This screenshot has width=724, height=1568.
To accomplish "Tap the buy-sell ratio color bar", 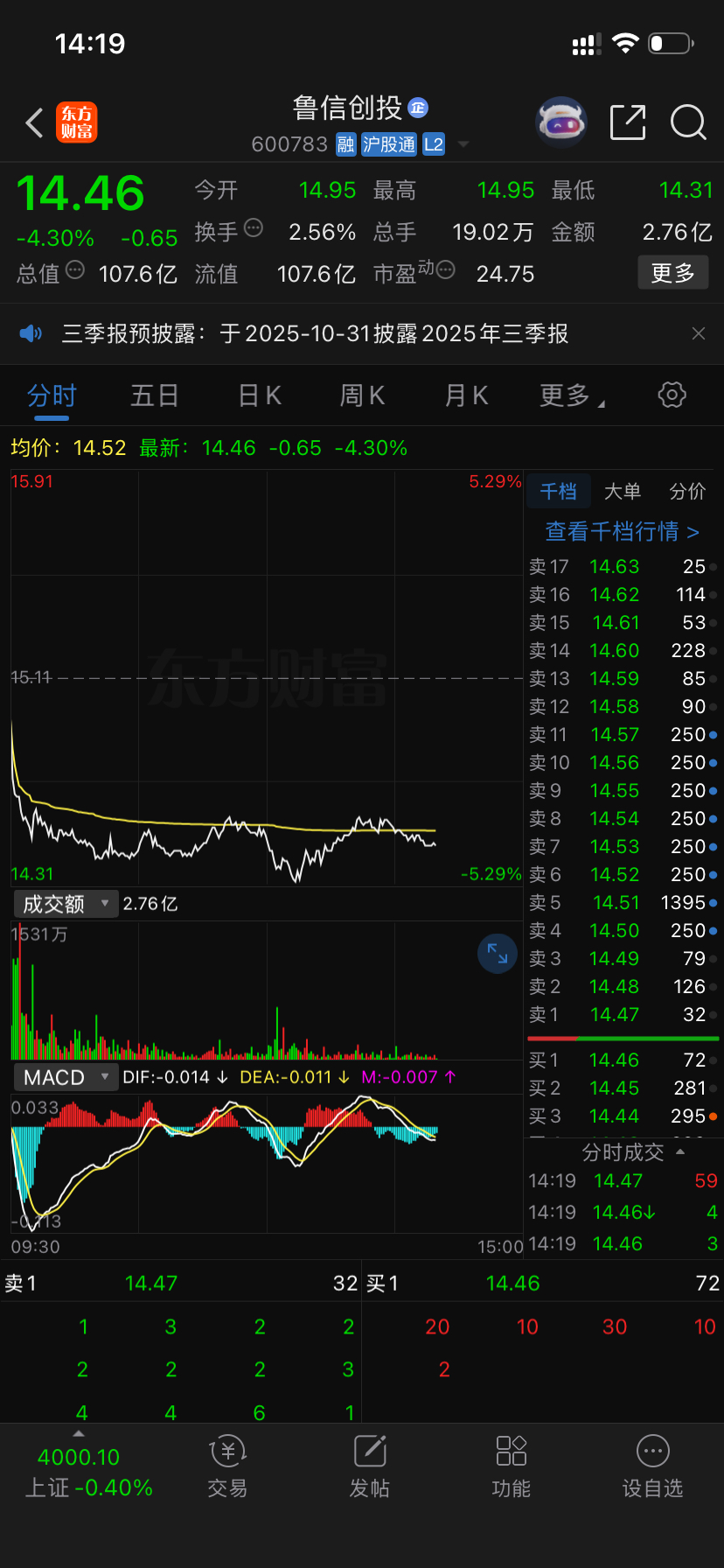I will (623, 1038).
